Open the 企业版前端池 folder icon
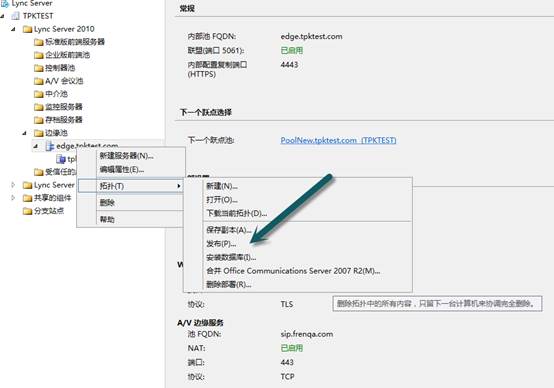 [x=39, y=55]
